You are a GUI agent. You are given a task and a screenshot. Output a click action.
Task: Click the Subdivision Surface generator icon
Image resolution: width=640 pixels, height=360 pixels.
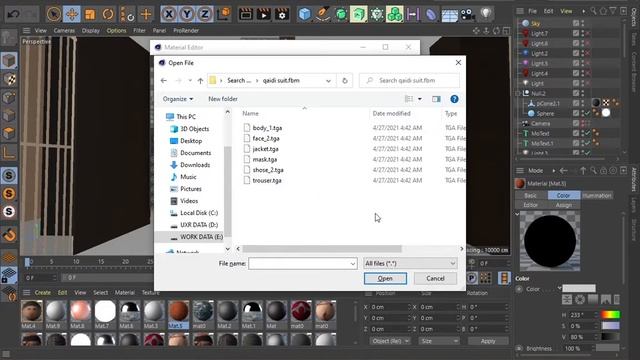[341, 14]
